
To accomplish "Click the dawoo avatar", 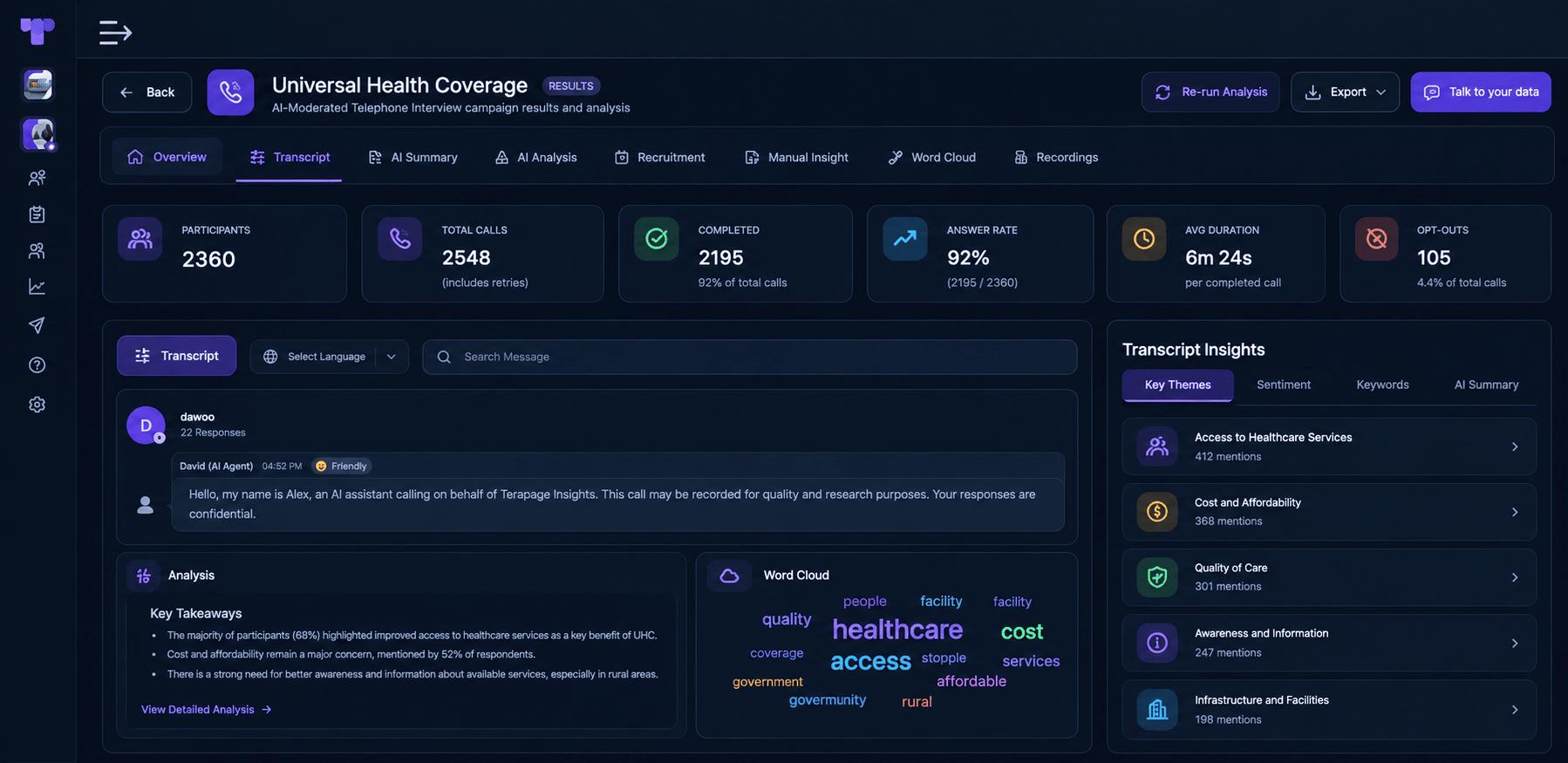I will (x=146, y=426).
